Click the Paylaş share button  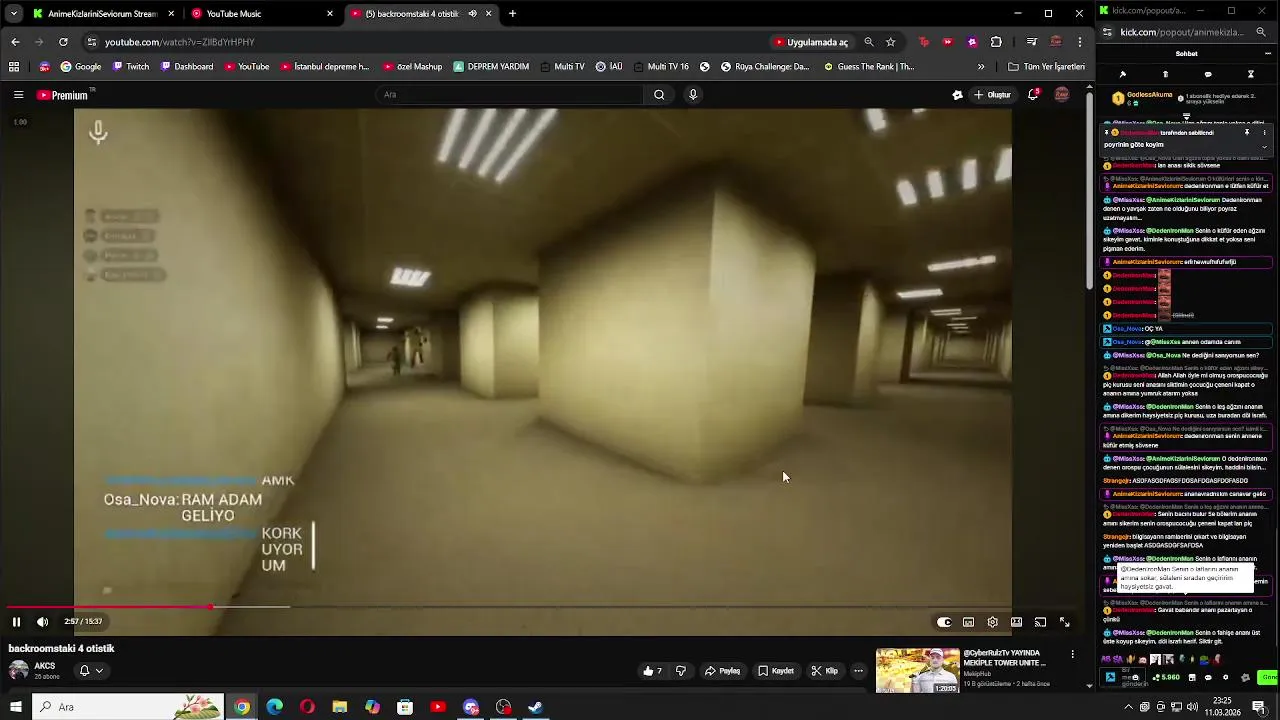pyautogui.click(x=722, y=671)
